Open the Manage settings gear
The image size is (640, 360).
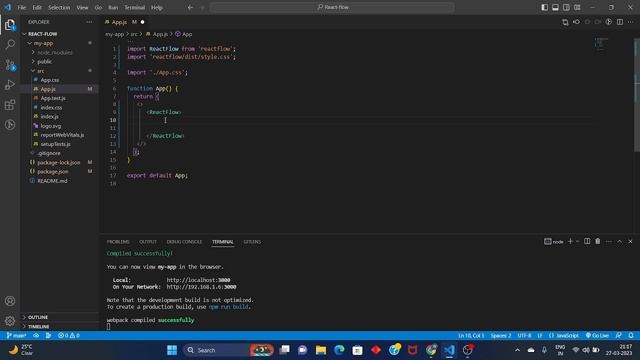10,321
